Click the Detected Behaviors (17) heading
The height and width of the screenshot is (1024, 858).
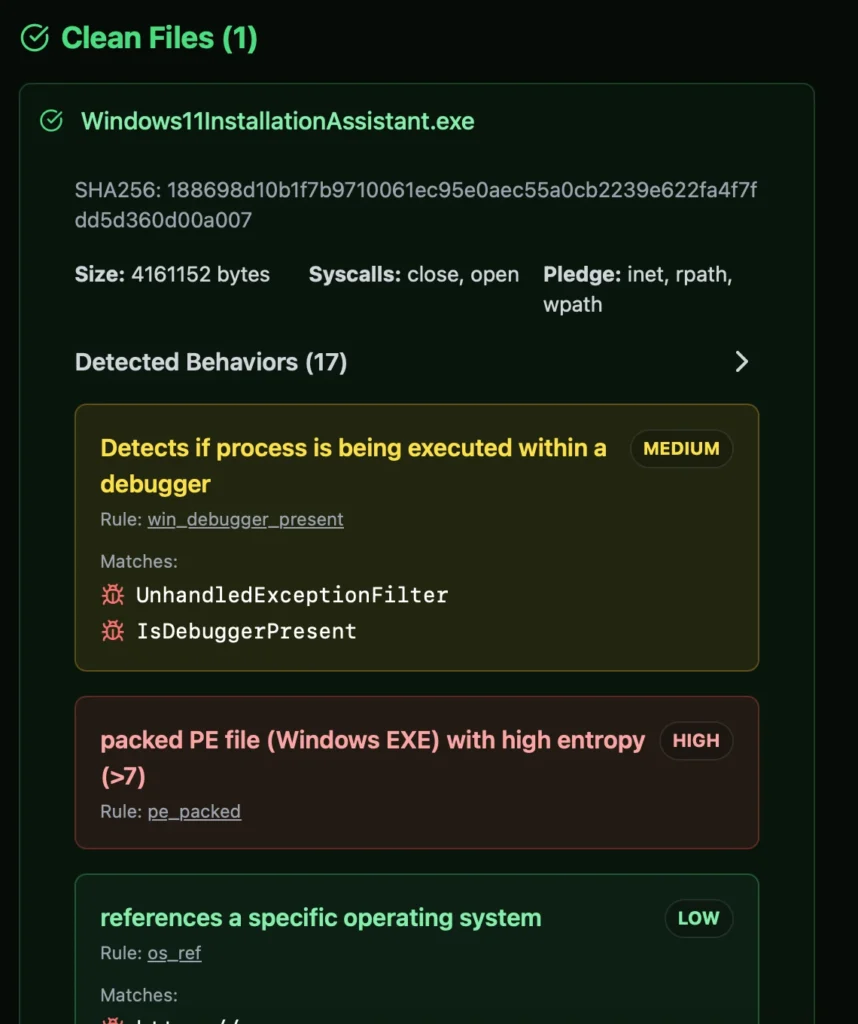point(211,362)
